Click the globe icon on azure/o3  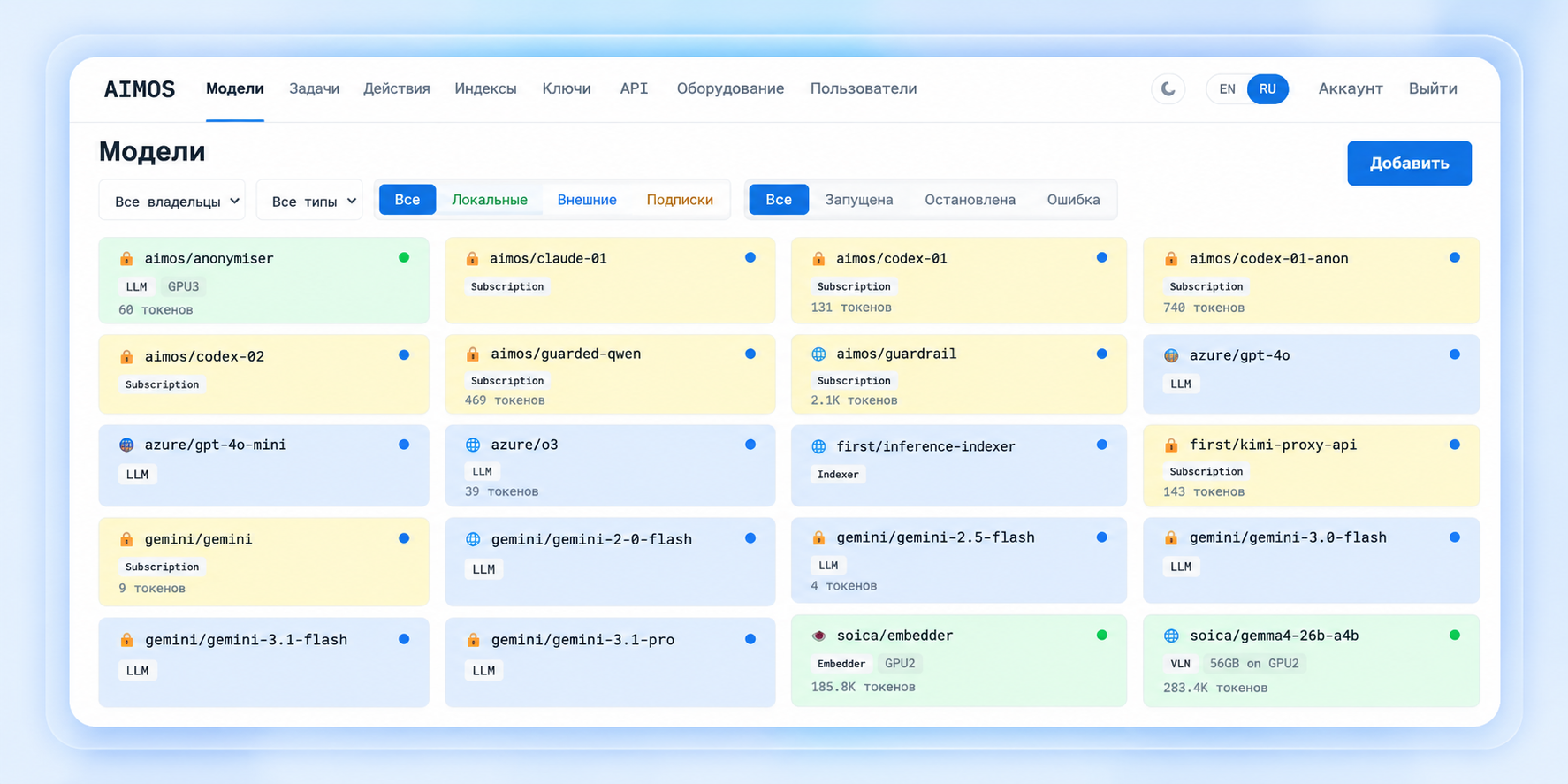(x=473, y=445)
